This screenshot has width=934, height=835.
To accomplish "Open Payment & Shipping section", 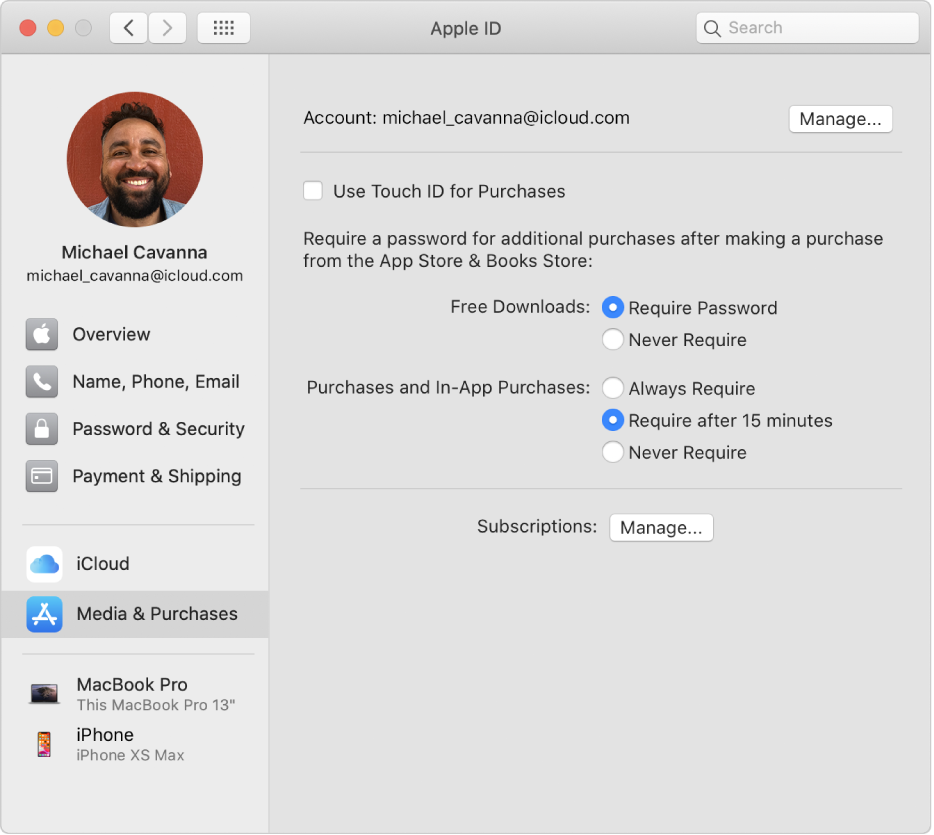I will (135, 476).
